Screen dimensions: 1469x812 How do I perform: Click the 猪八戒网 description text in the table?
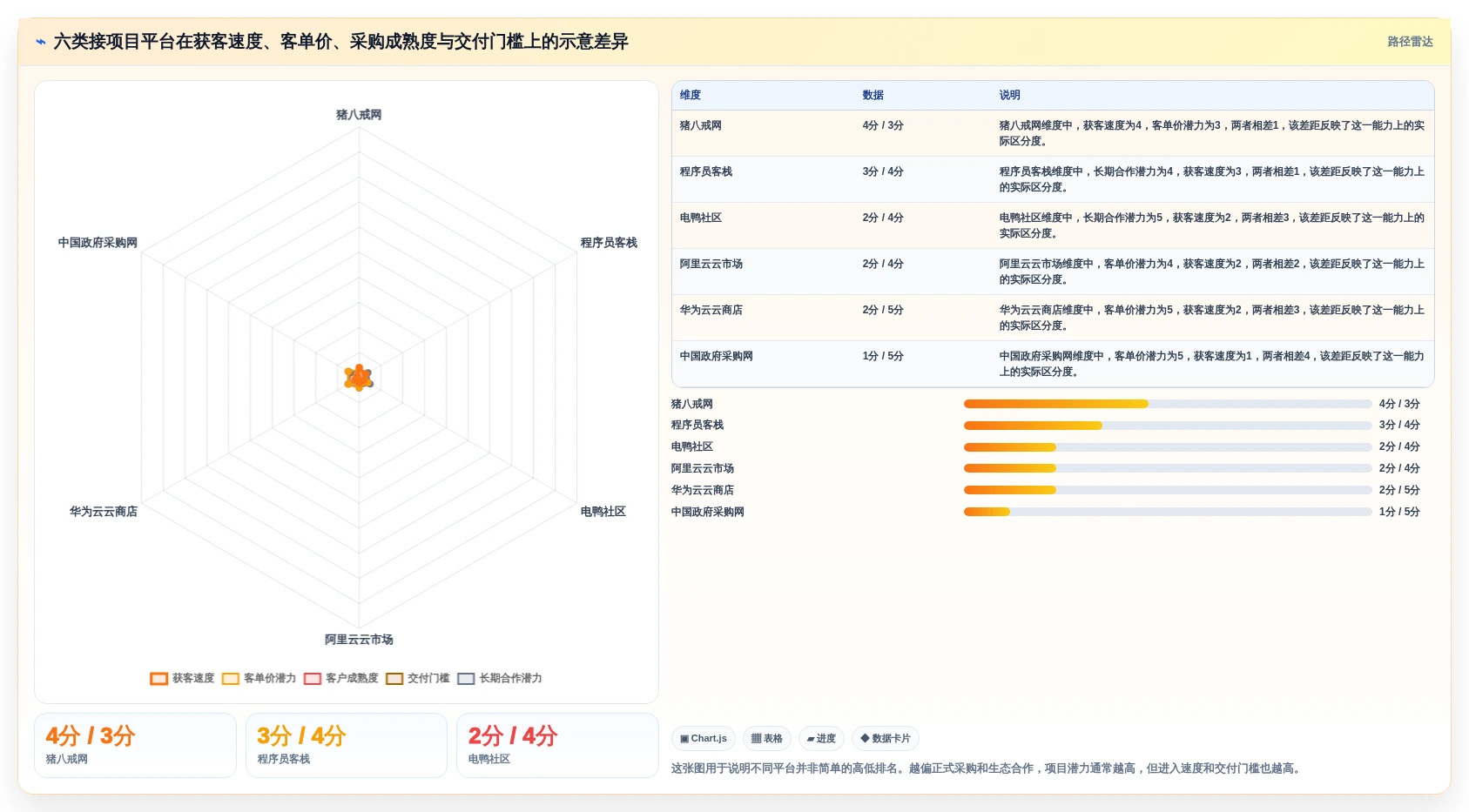(x=1211, y=133)
